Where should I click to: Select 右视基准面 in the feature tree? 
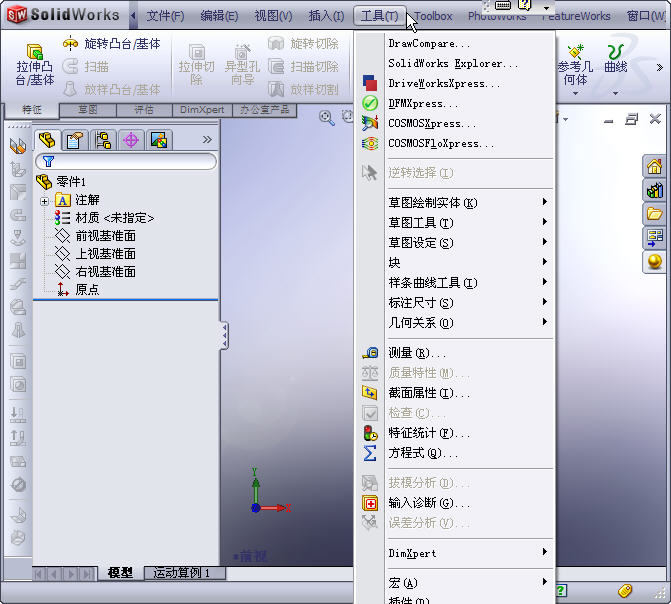pos(105,272)
